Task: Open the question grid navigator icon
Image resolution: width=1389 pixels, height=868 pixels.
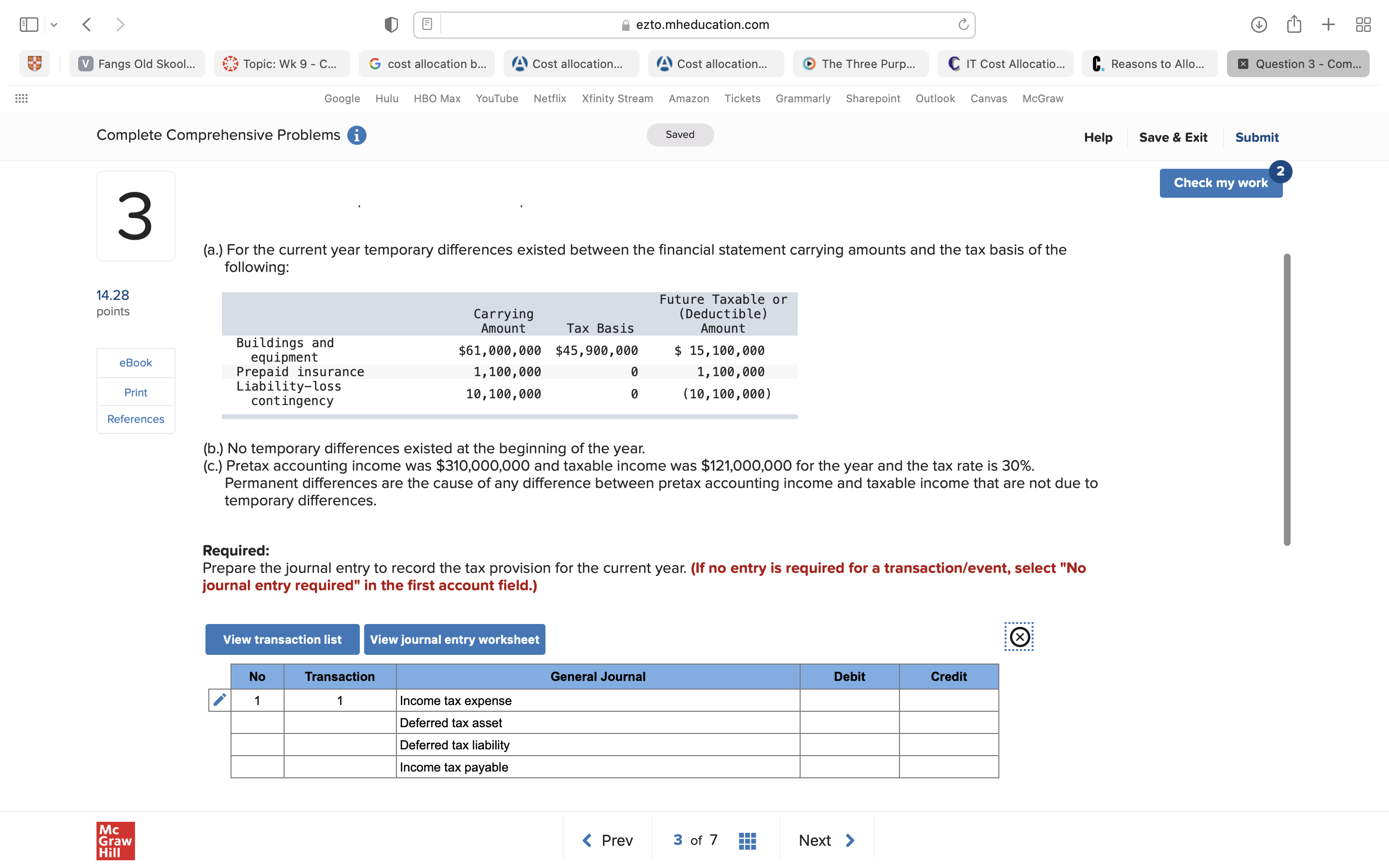Action: pyautogui.click(x=747, y=841)
